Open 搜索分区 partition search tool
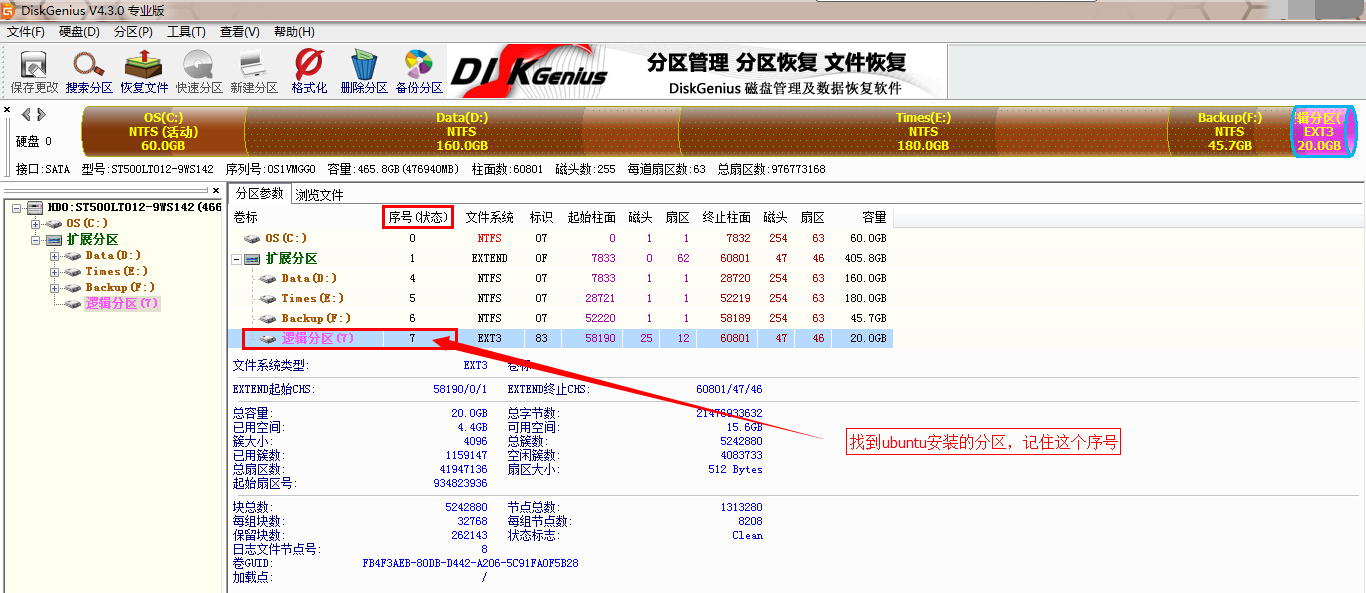 pyautogui.click(x=89, y=65)
